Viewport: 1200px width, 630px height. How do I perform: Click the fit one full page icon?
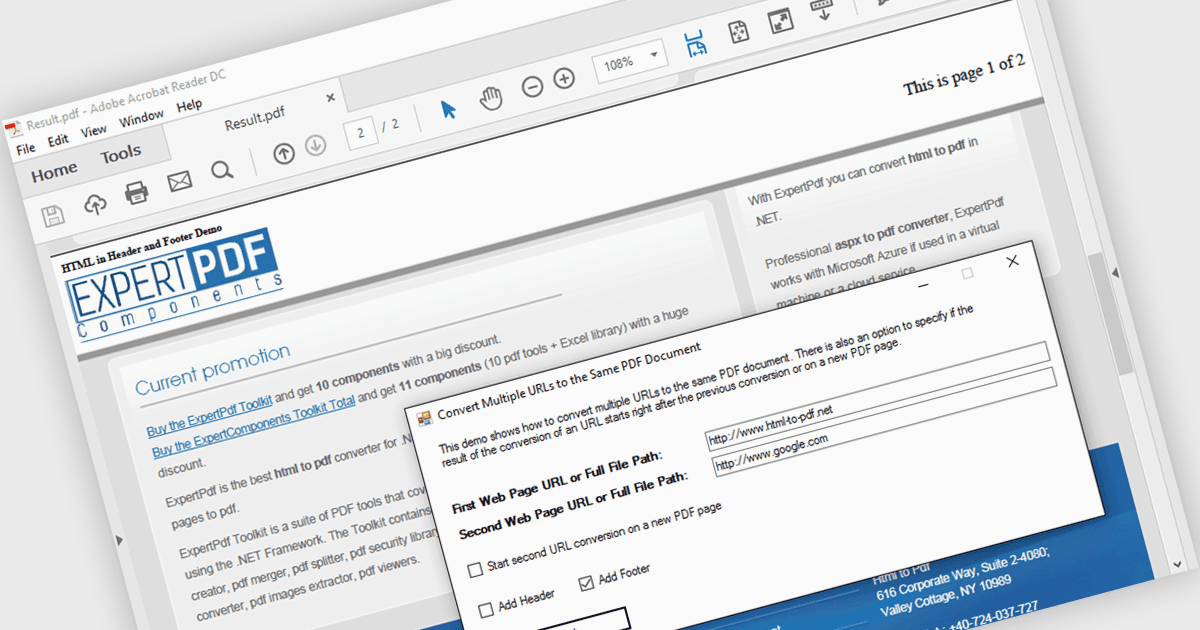739,32
